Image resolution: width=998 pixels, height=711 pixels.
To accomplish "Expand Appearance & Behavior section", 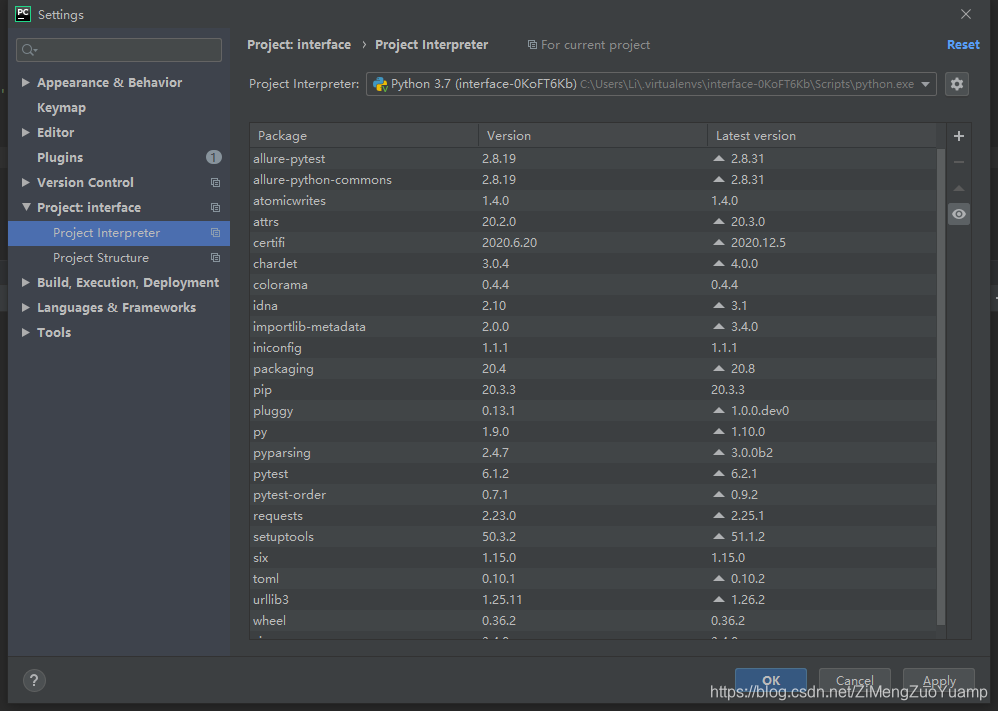I will tap(25, 82).
